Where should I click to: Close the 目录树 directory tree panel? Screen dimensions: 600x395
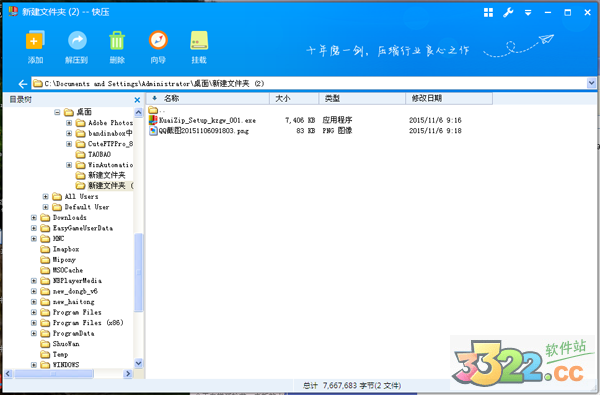point(137,100)
